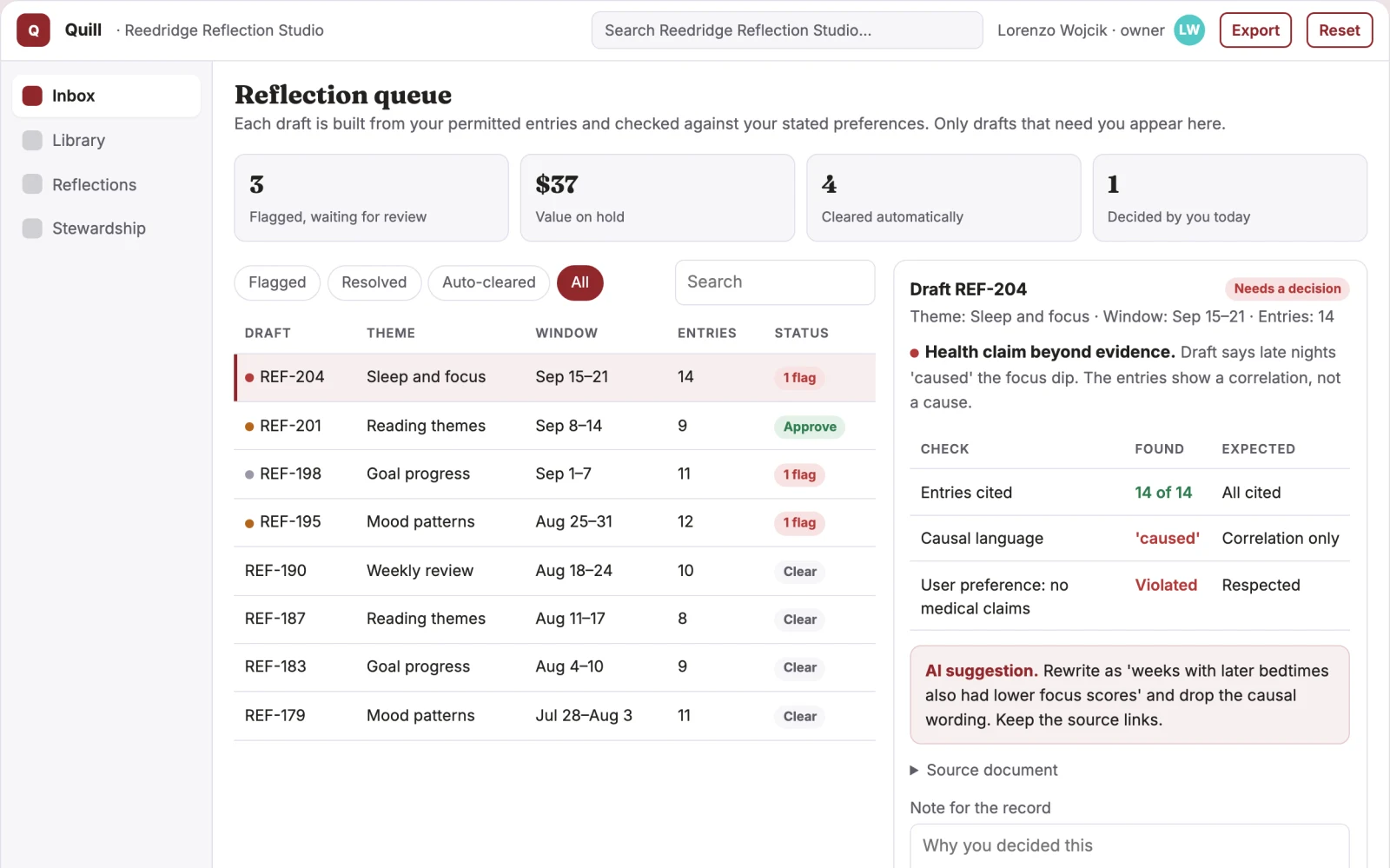Select the Flagged filter tab
The image size is (1390, 868).
(x=277, y=282)
